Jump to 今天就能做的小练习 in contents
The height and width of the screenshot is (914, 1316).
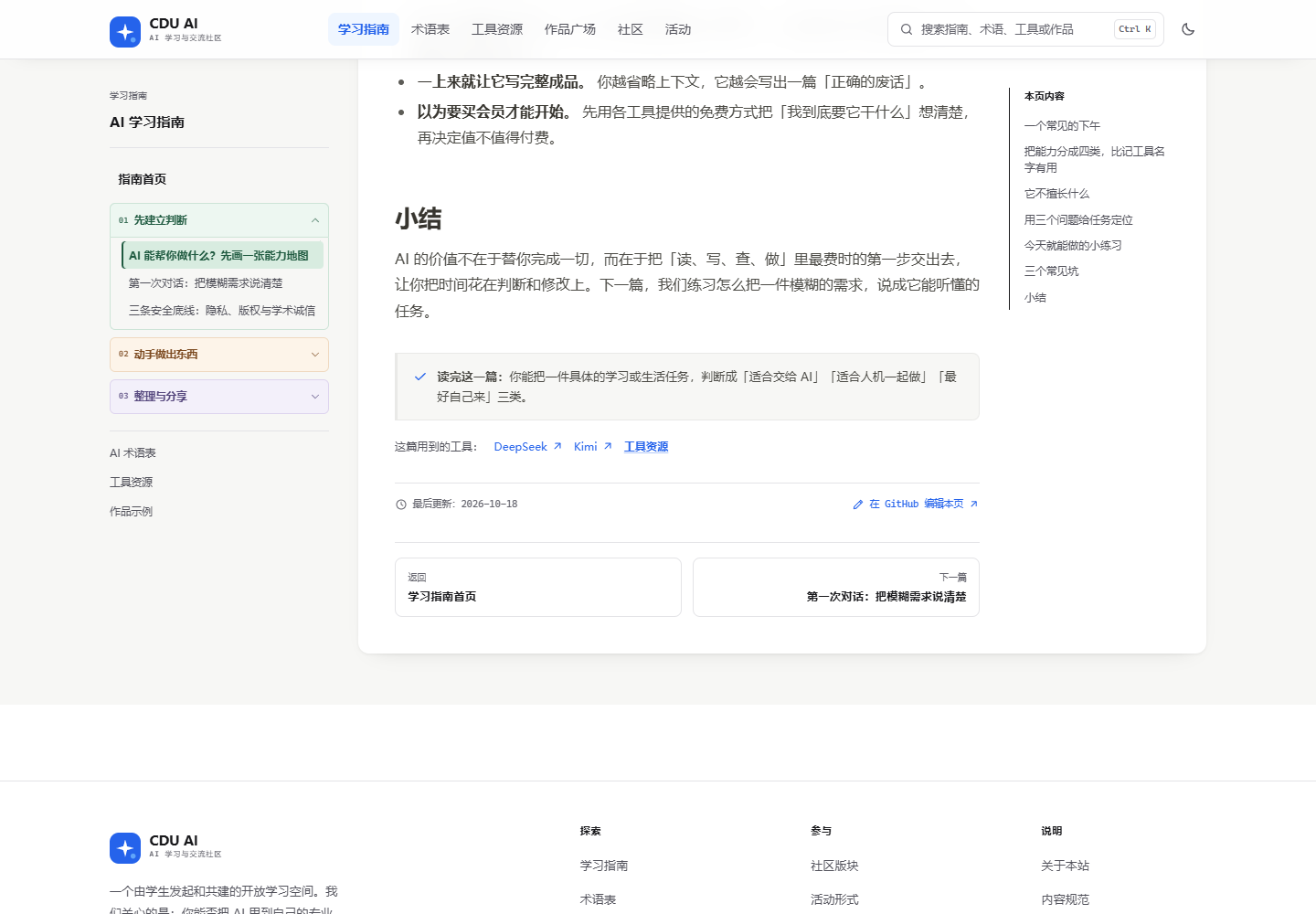[x=1073, y=246]
